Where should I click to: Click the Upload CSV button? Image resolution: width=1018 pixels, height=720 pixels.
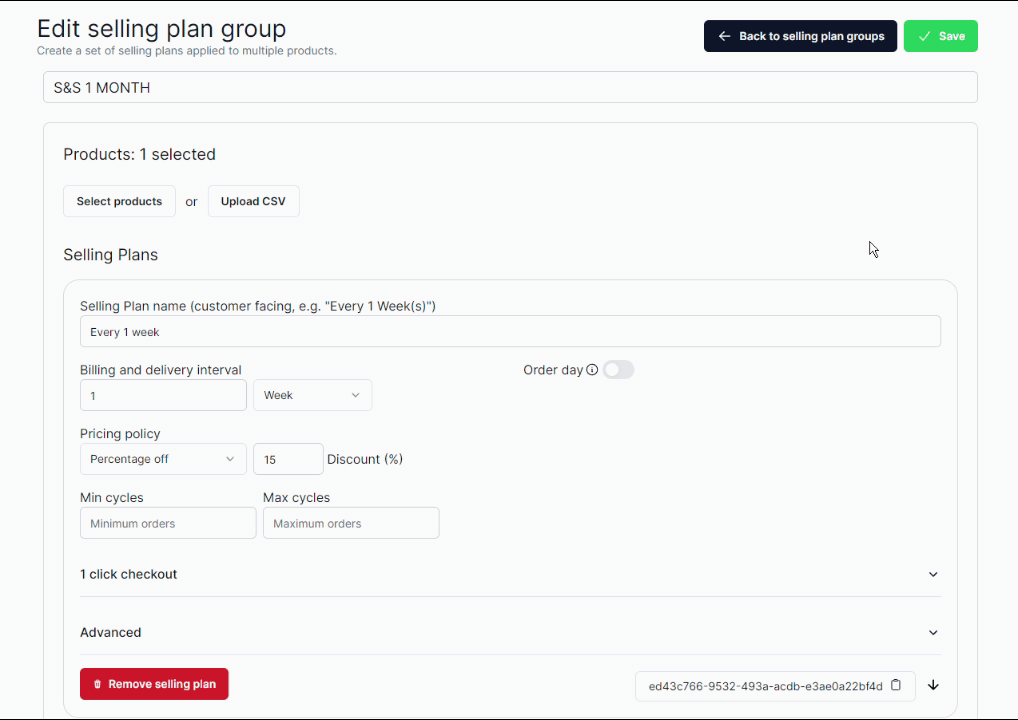tap(253, 201)
